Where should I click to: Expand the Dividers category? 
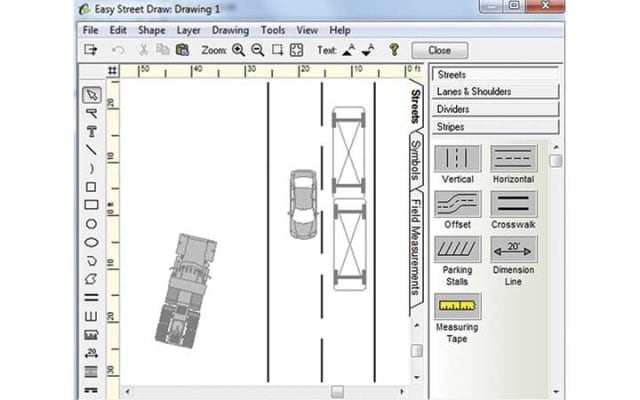(x=496, y=109)
